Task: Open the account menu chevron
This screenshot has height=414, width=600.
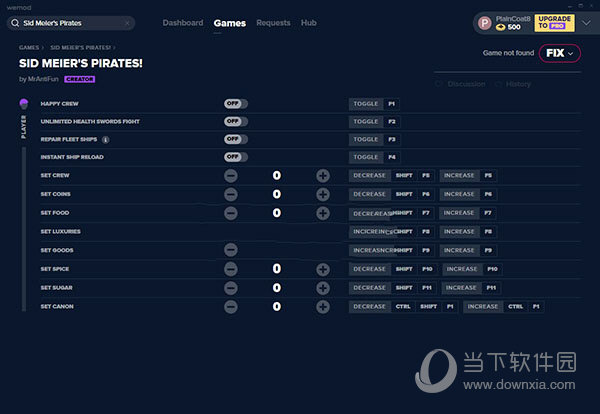Action: pos(585,22)
